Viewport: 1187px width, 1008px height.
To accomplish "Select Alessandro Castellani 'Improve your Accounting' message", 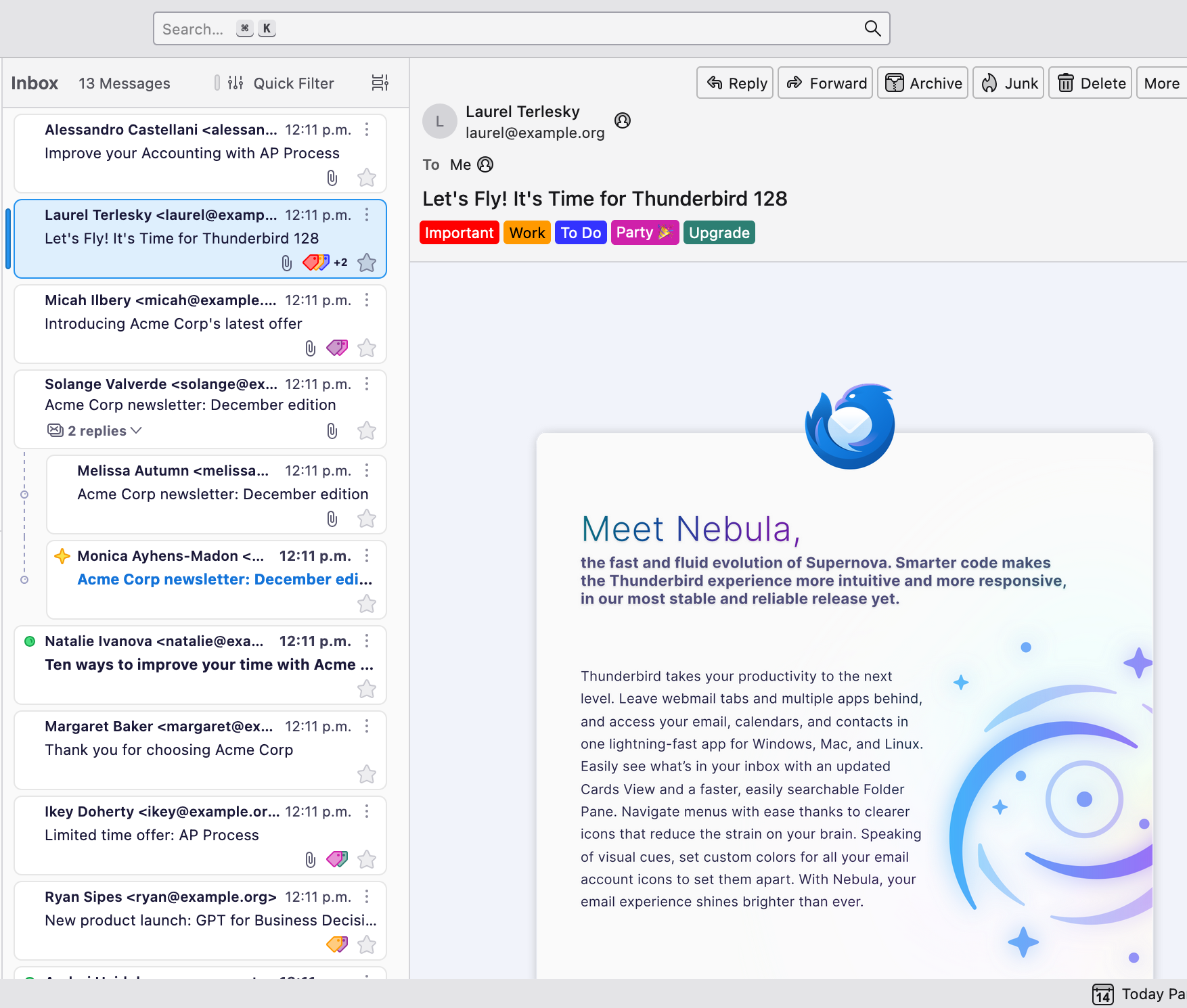I will point(200,153).
